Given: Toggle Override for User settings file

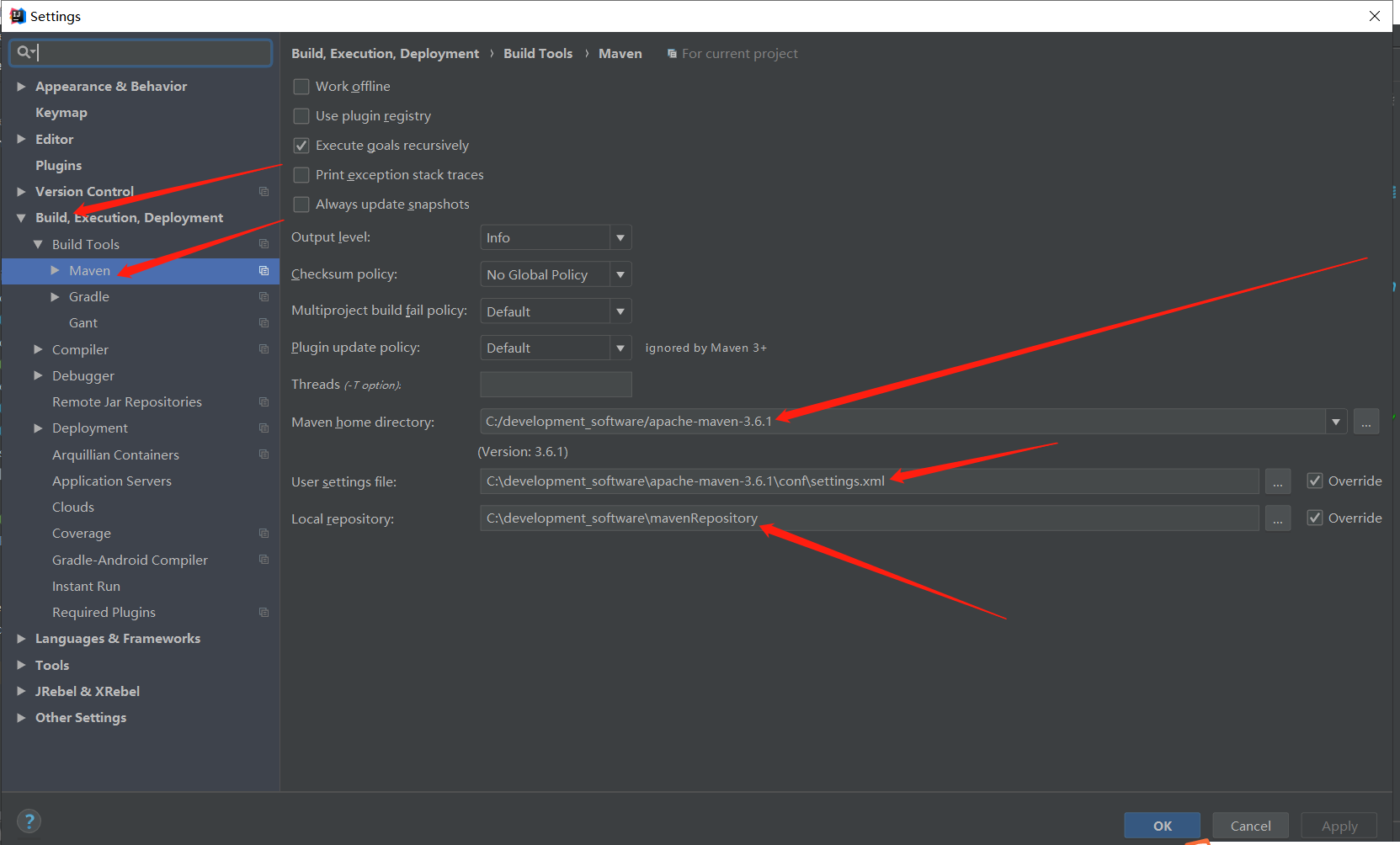Looking at the screenshot, I should point(1315,481).
